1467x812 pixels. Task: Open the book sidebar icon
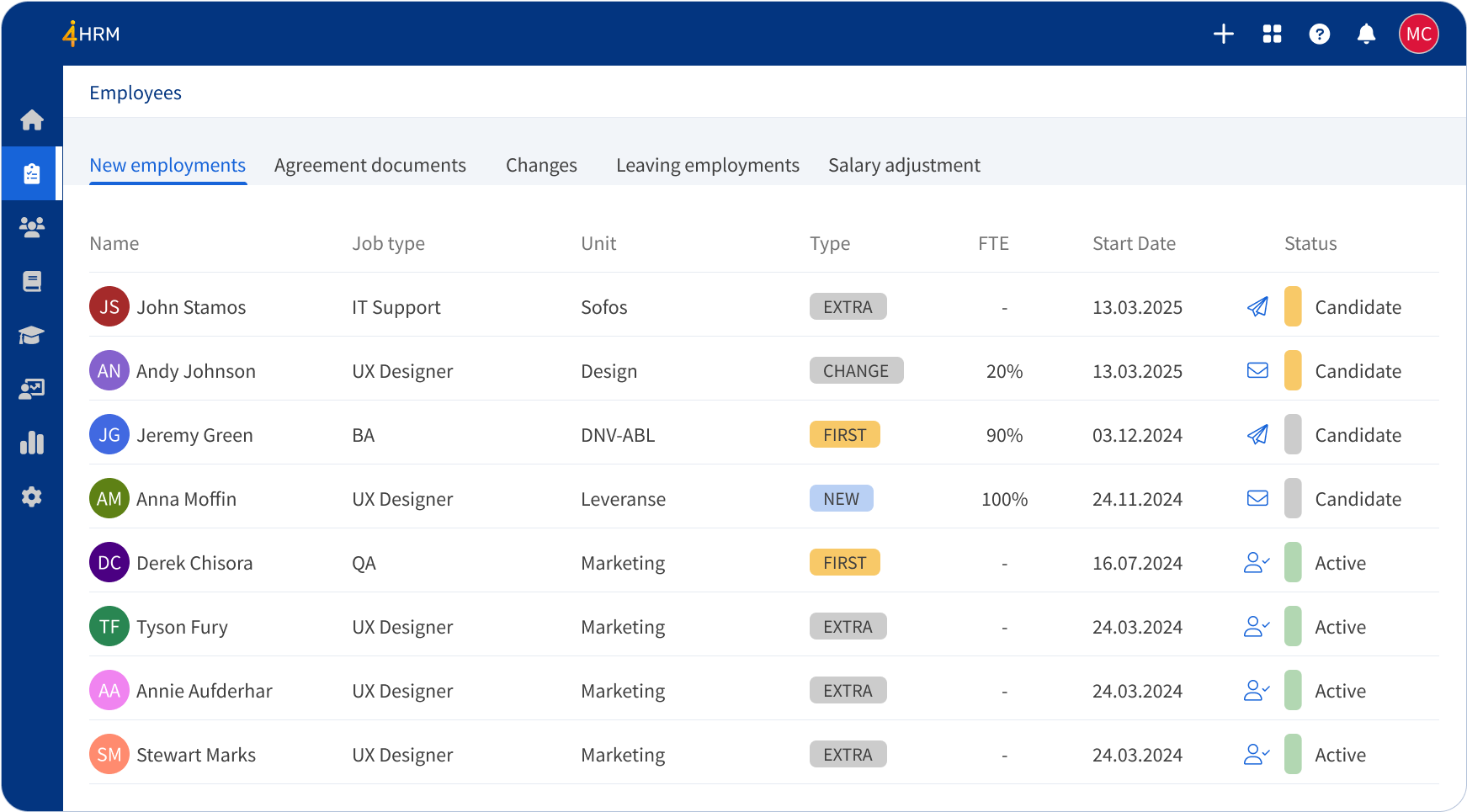pyautogui.click(x=32, y=281)
